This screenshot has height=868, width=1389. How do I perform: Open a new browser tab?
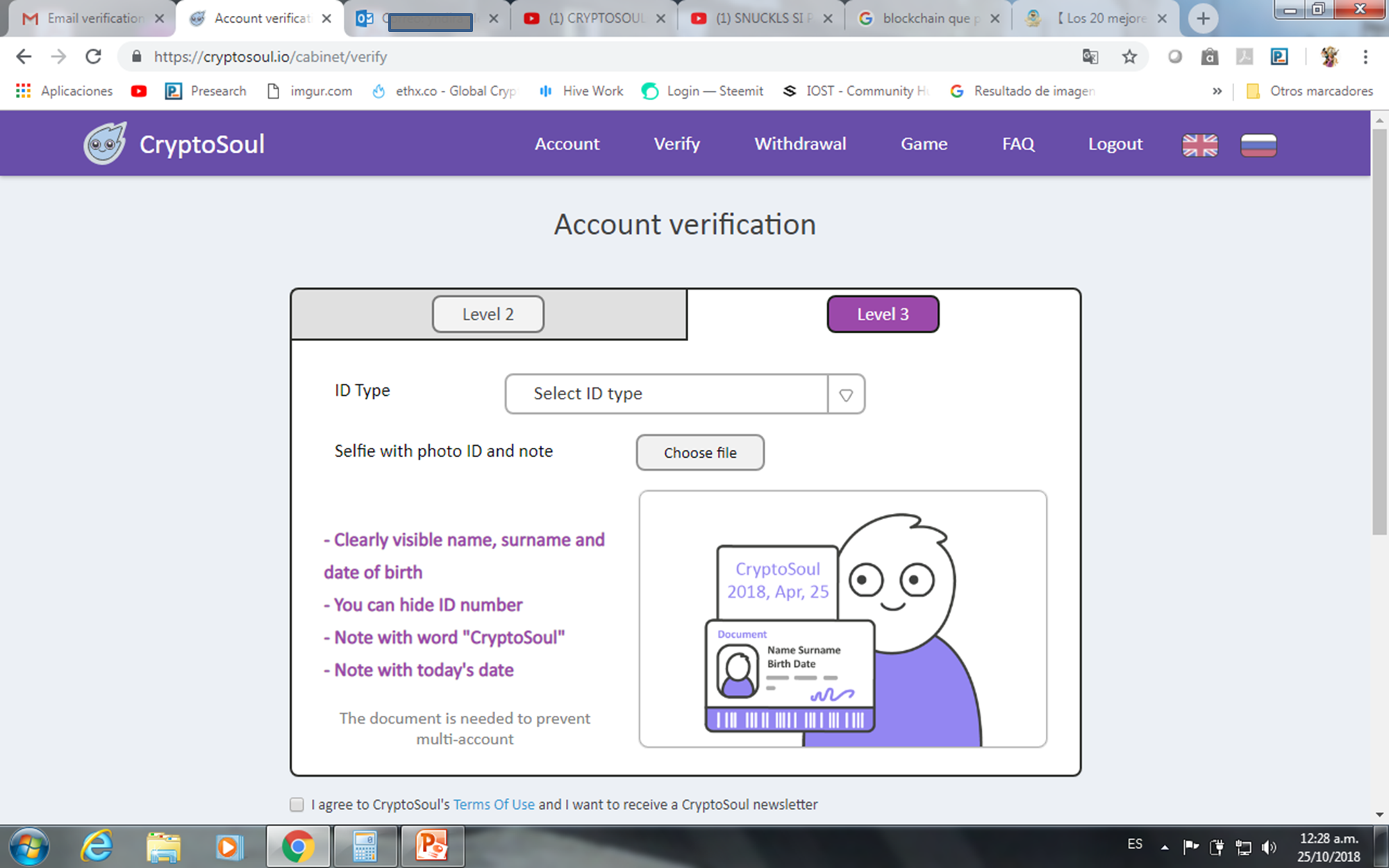[x=1203, y=19]
